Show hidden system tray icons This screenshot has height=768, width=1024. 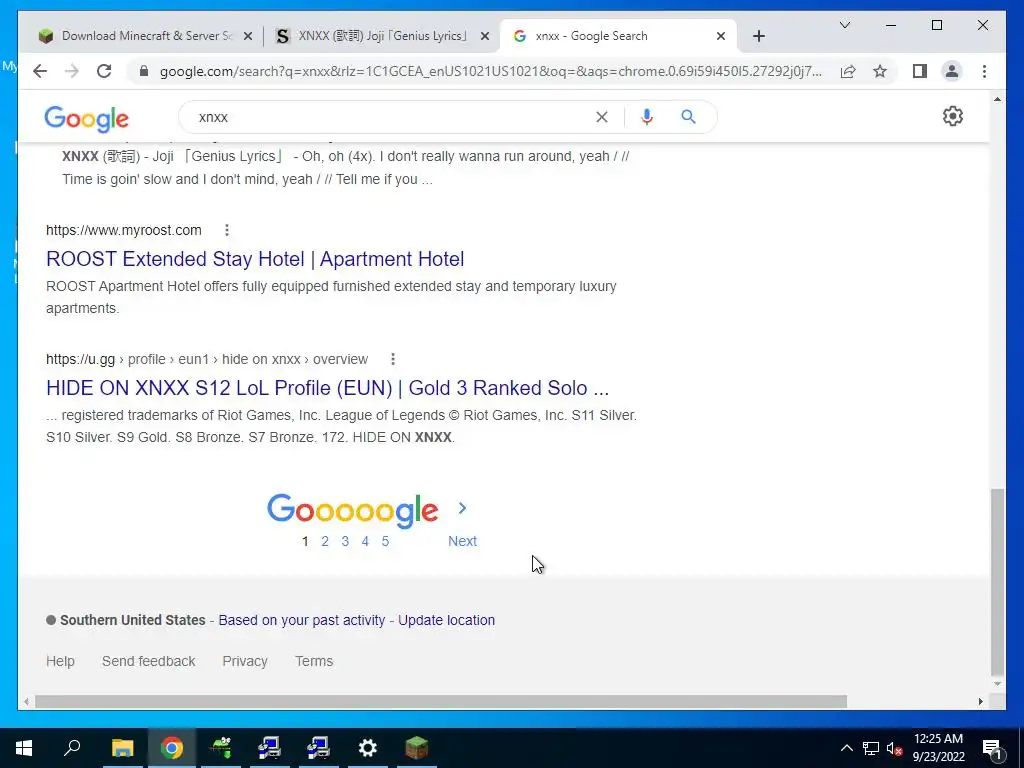[846, 748]
